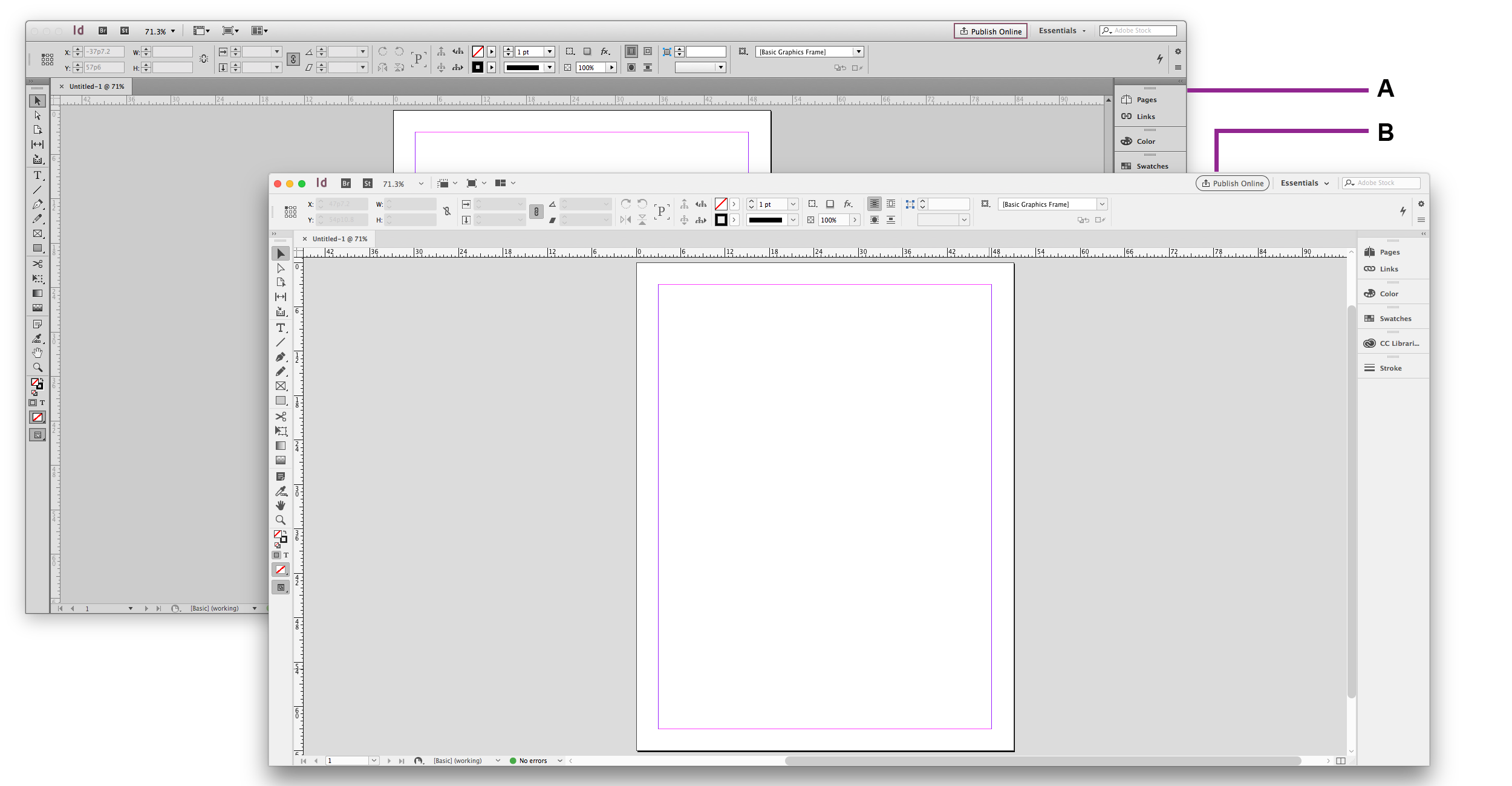Select Gradient Swatch tool in front window
1512x786 pixels.
pos(281,446)
